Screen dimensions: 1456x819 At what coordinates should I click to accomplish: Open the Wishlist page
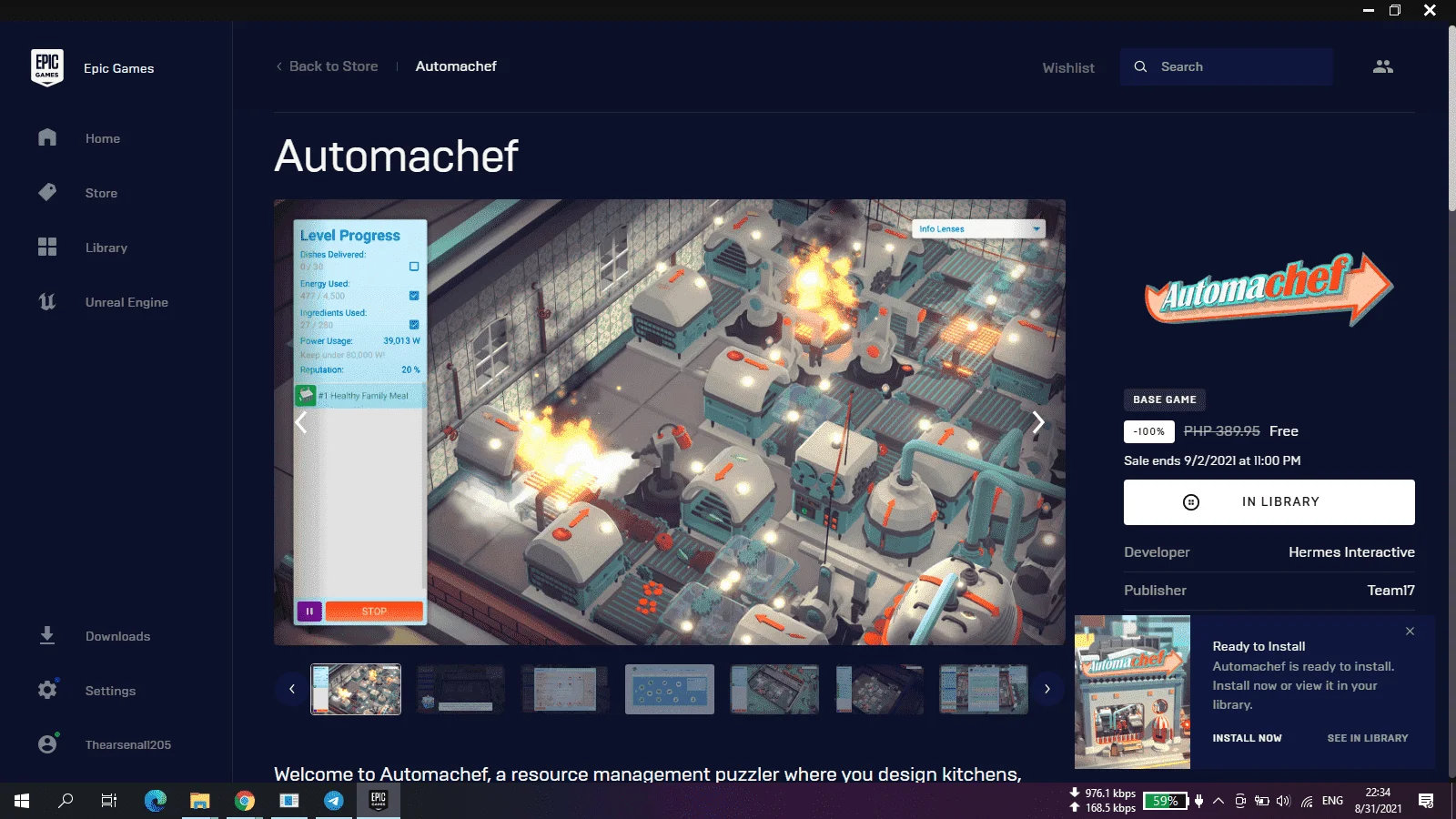pyautogui.click(x=1068, y=67)
